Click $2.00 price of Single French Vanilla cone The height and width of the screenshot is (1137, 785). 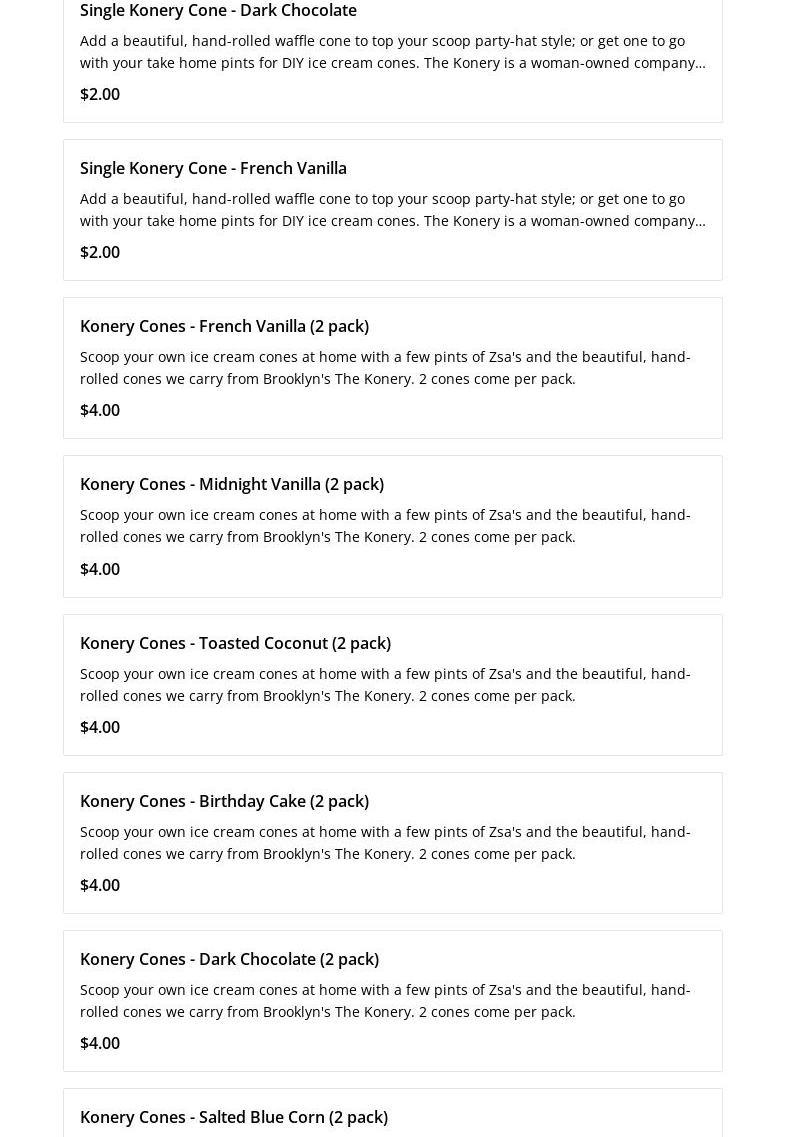coord(100,252)
